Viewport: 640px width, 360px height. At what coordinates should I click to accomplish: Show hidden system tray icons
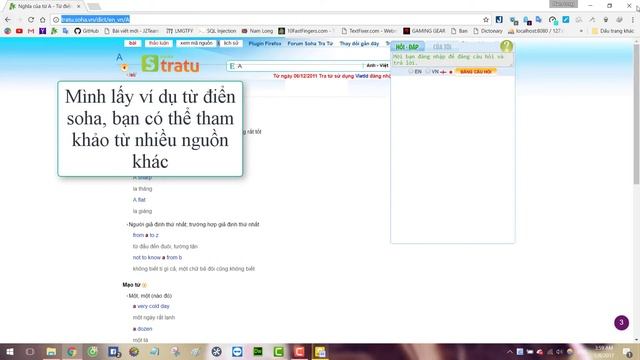tap(509, 351)
